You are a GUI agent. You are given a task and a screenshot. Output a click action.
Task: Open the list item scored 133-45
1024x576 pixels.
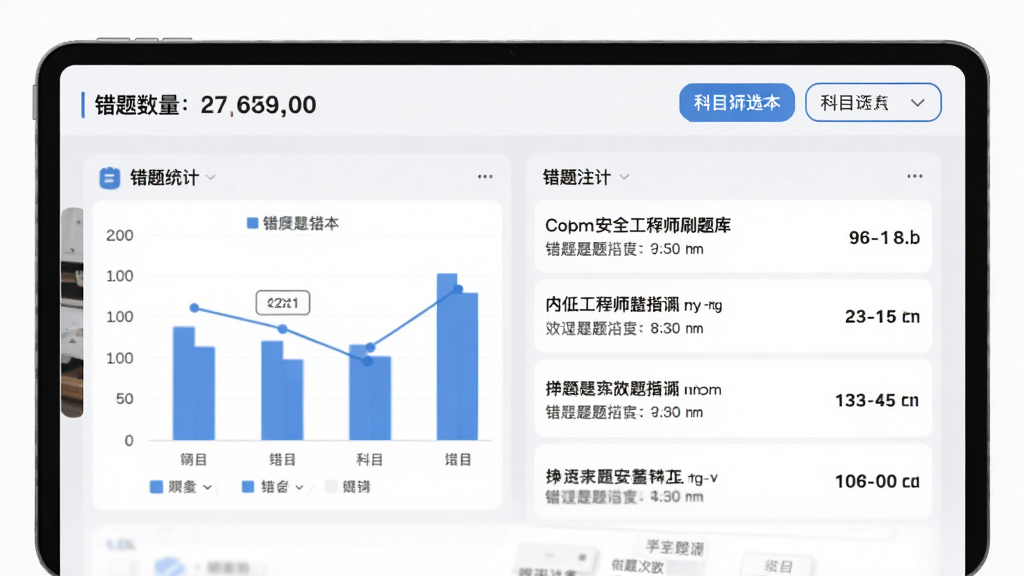tap(733, 399)
